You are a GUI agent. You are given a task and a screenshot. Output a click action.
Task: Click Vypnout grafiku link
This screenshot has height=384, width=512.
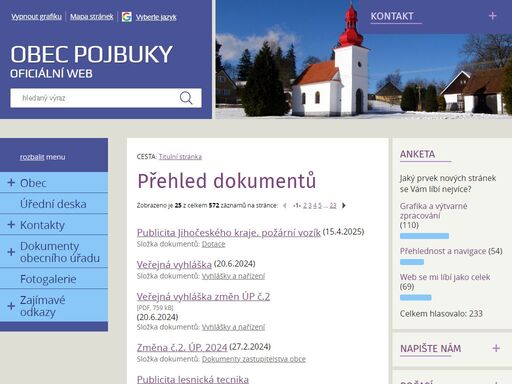(36, 17)
